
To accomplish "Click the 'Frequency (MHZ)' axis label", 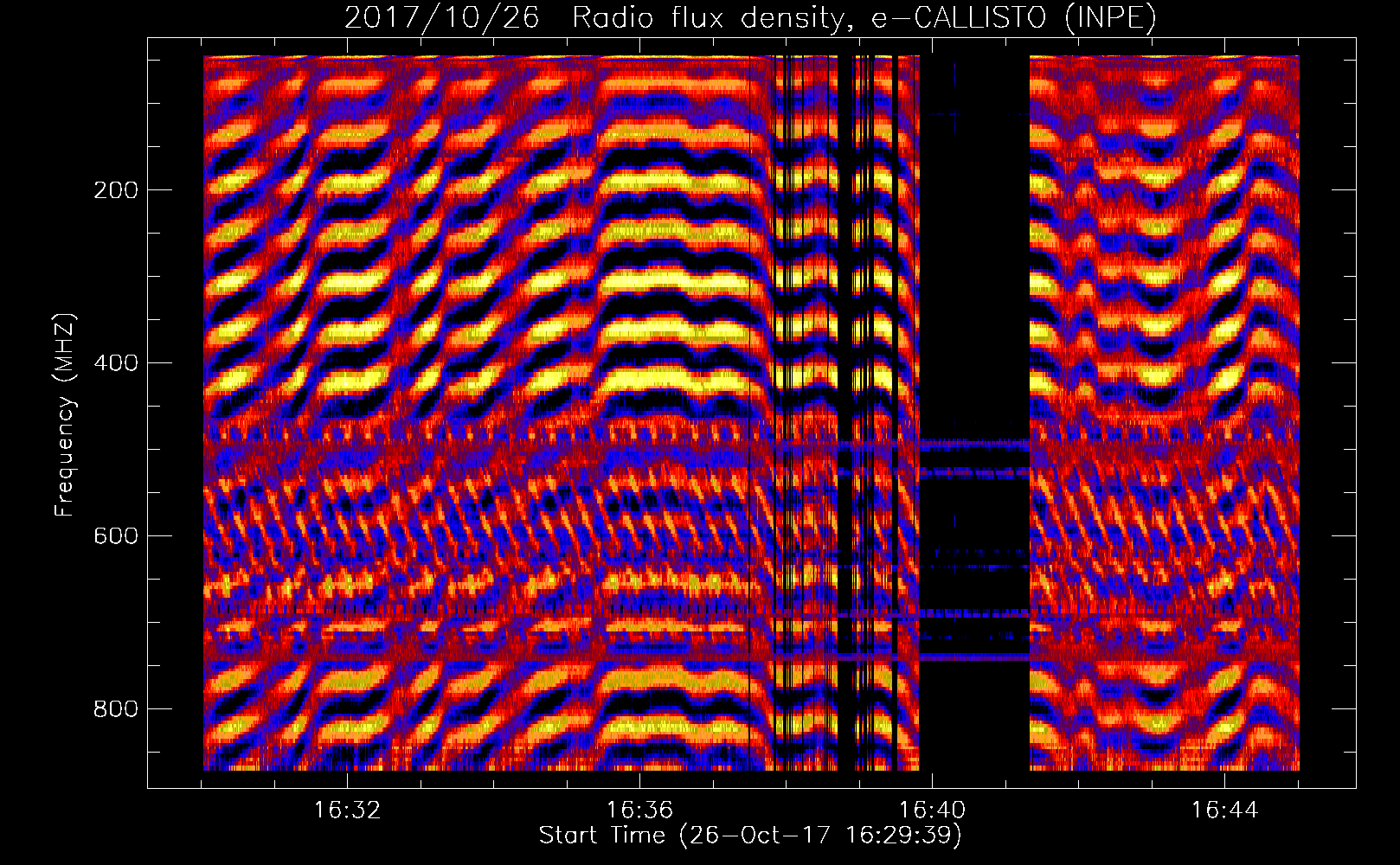I will click(x=65, y=415).
